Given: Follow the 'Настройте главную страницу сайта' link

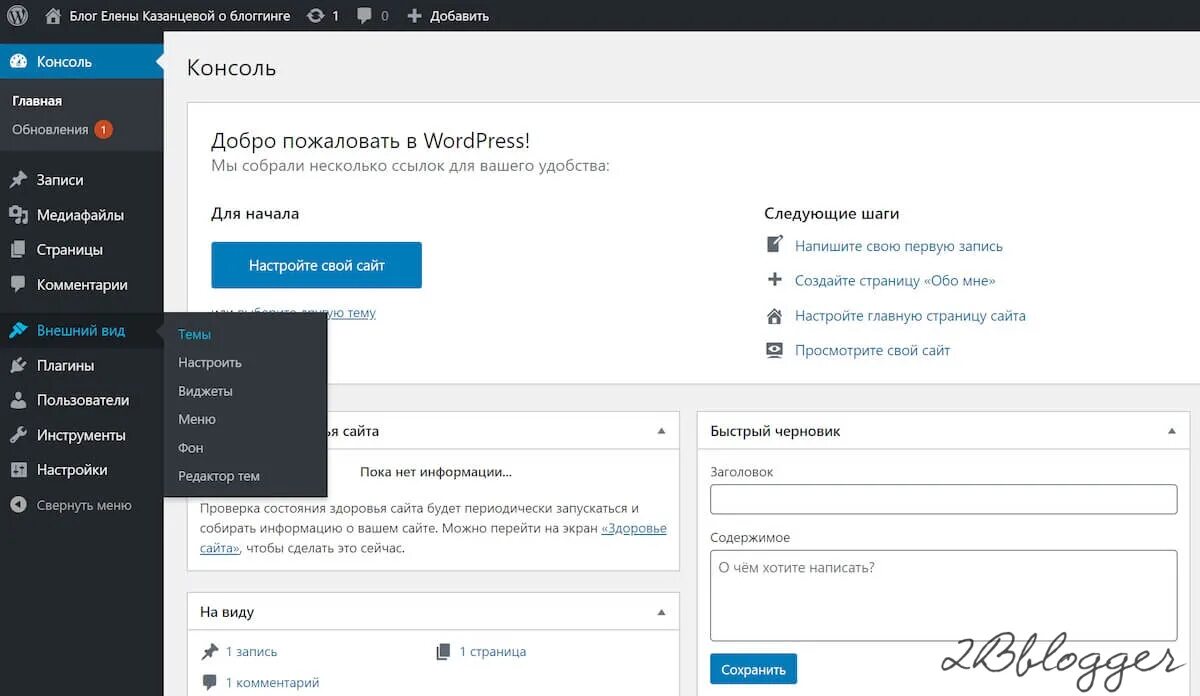Looking at the screenshot, I should (910, 316).
